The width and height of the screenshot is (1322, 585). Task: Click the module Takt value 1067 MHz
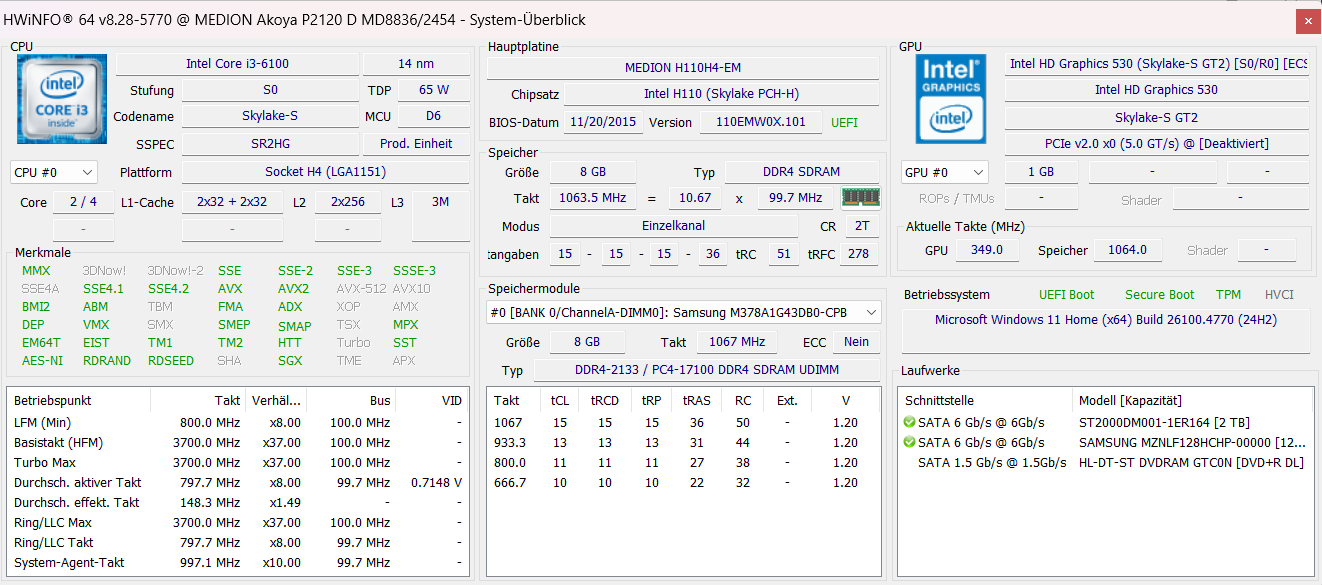click(737, 342)
